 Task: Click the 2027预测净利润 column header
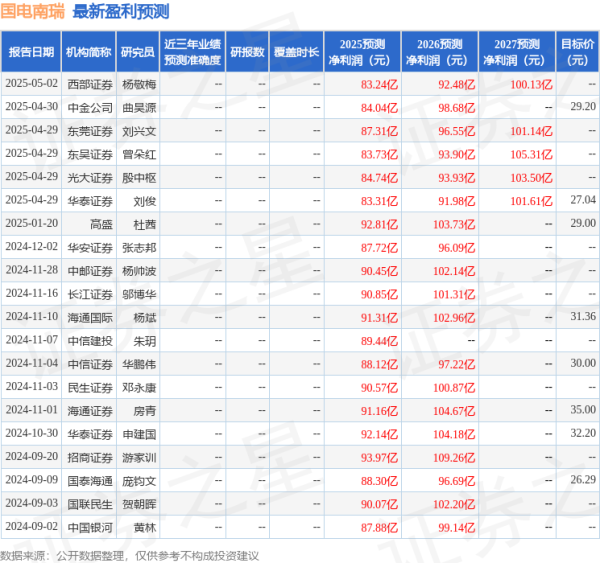(x=517, y=52)
